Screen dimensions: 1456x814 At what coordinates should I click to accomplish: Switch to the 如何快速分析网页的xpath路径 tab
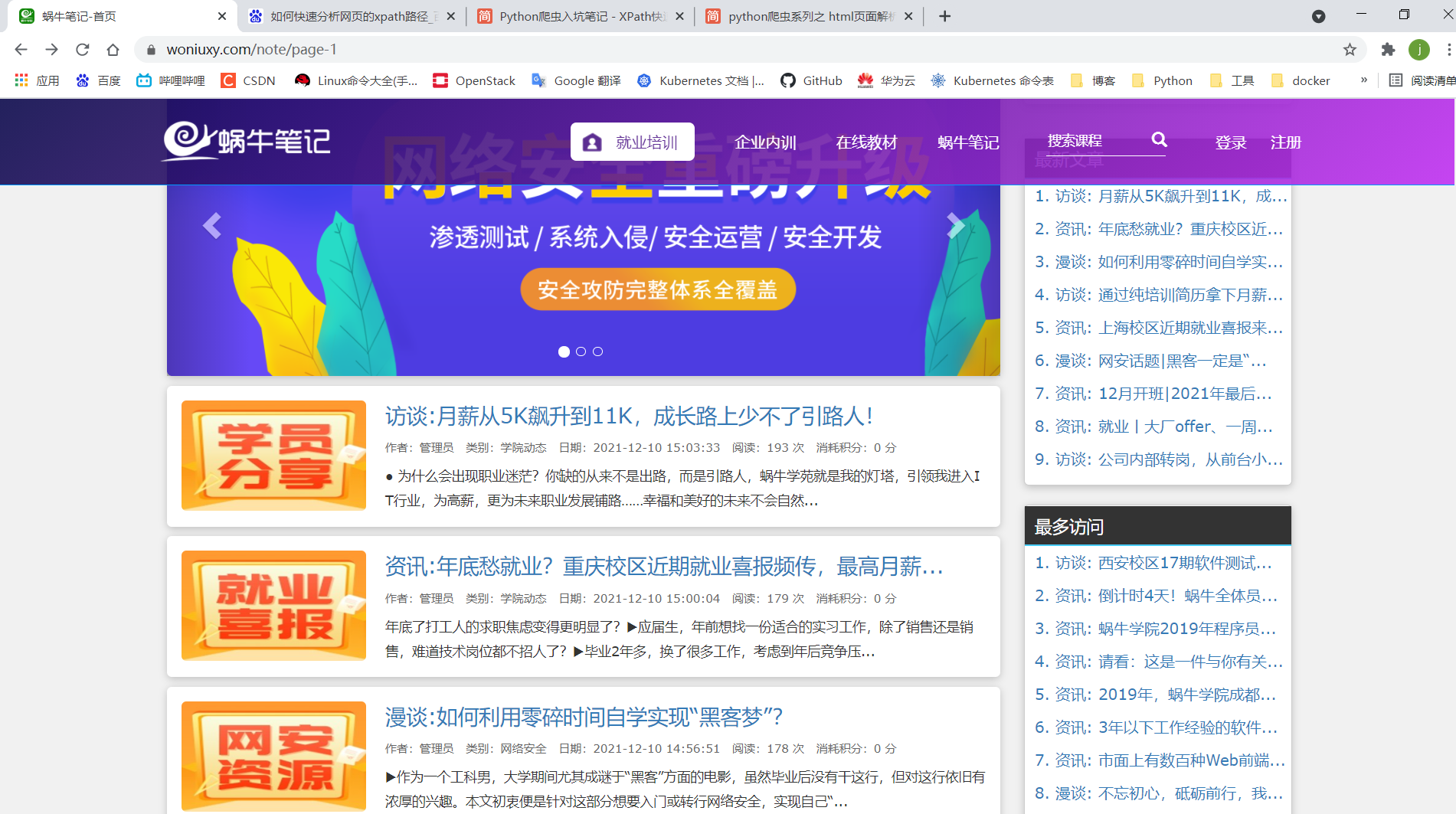352,16
